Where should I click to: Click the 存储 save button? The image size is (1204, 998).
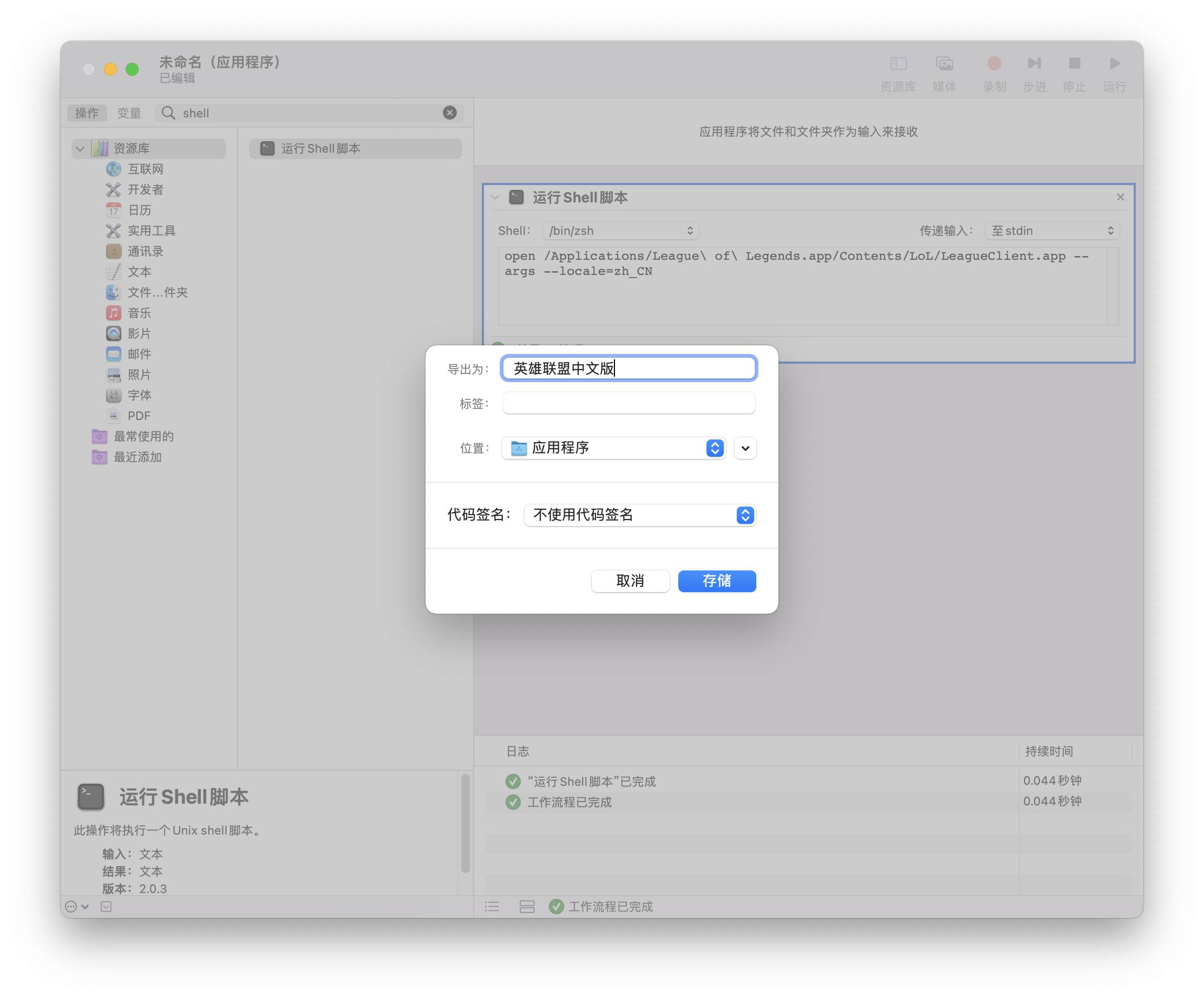tap(716, 581)
